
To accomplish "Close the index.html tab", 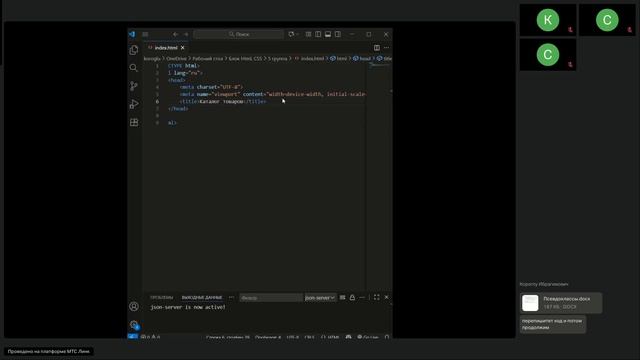I will [x=182, y=48].
